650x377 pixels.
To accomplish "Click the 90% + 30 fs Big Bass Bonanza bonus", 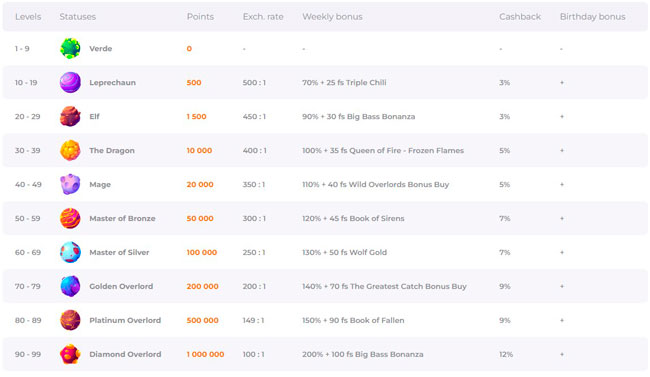I will (358, 117).
